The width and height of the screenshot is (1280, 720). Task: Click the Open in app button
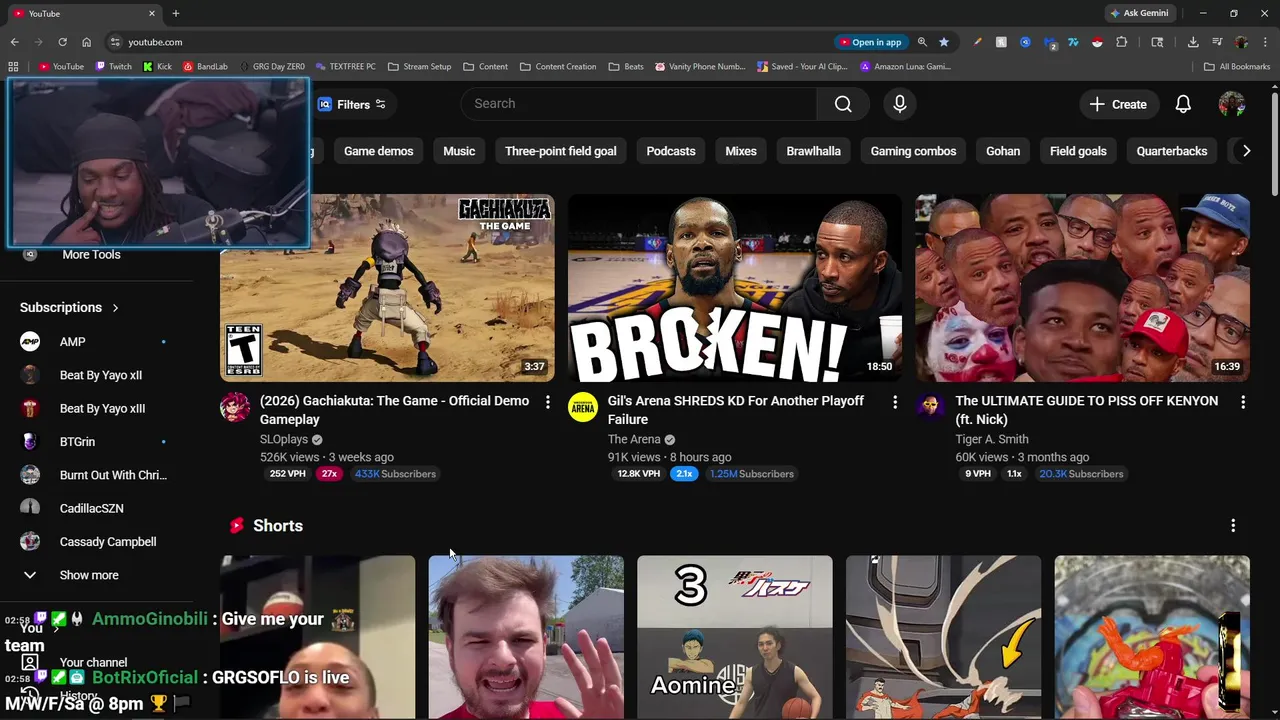point(870,42)
